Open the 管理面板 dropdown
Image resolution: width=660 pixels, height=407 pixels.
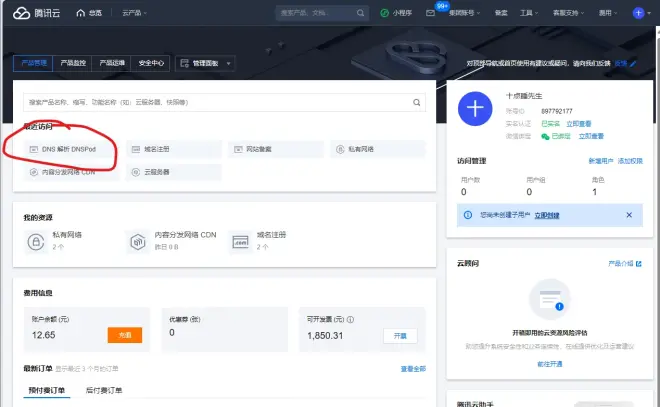tap(205, 63)
